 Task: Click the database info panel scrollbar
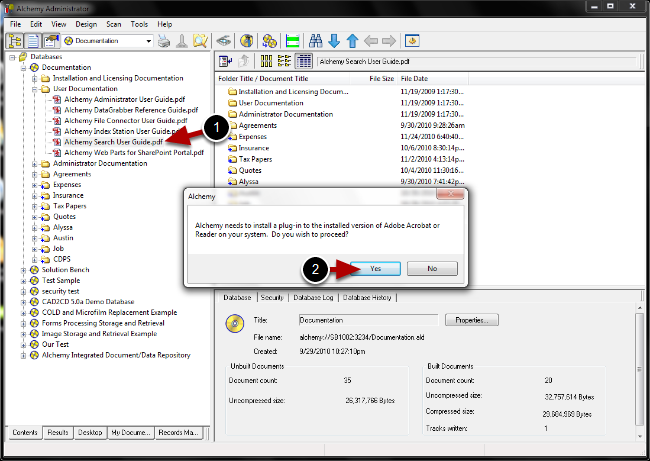(640, 370)
